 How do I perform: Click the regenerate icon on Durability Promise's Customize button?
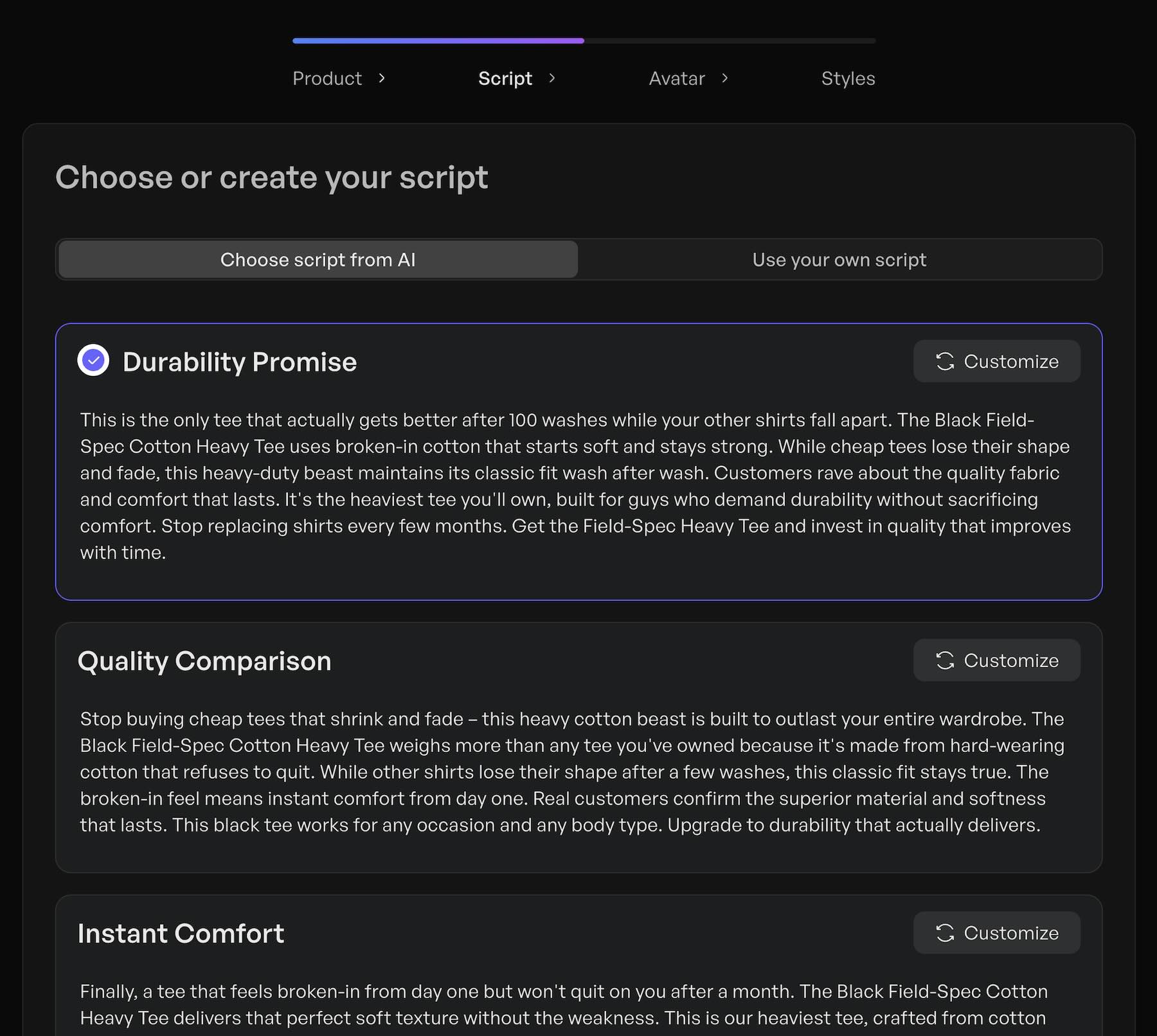click(x=945, y=362)
